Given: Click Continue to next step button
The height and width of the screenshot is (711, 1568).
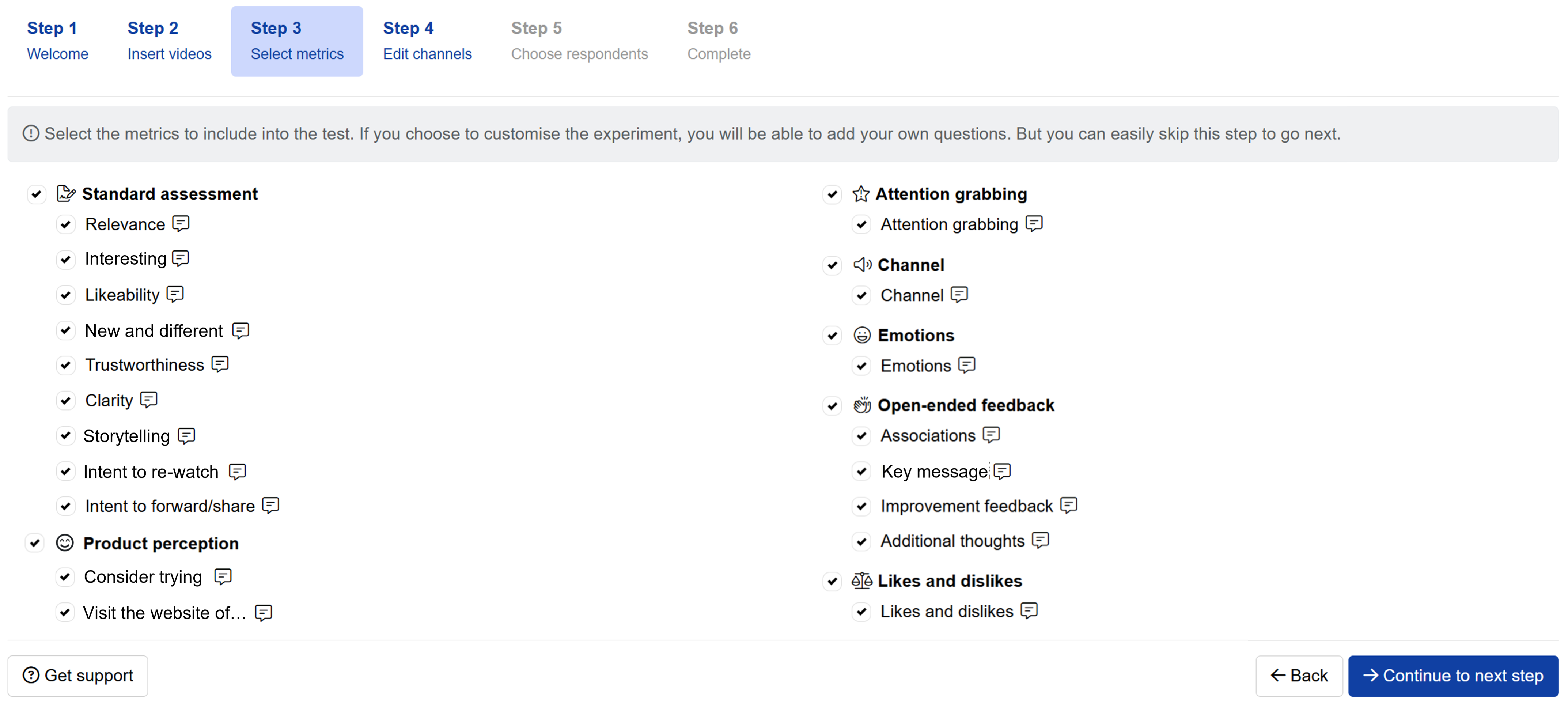Looking at the screenshot, I should click(1453, 675).
